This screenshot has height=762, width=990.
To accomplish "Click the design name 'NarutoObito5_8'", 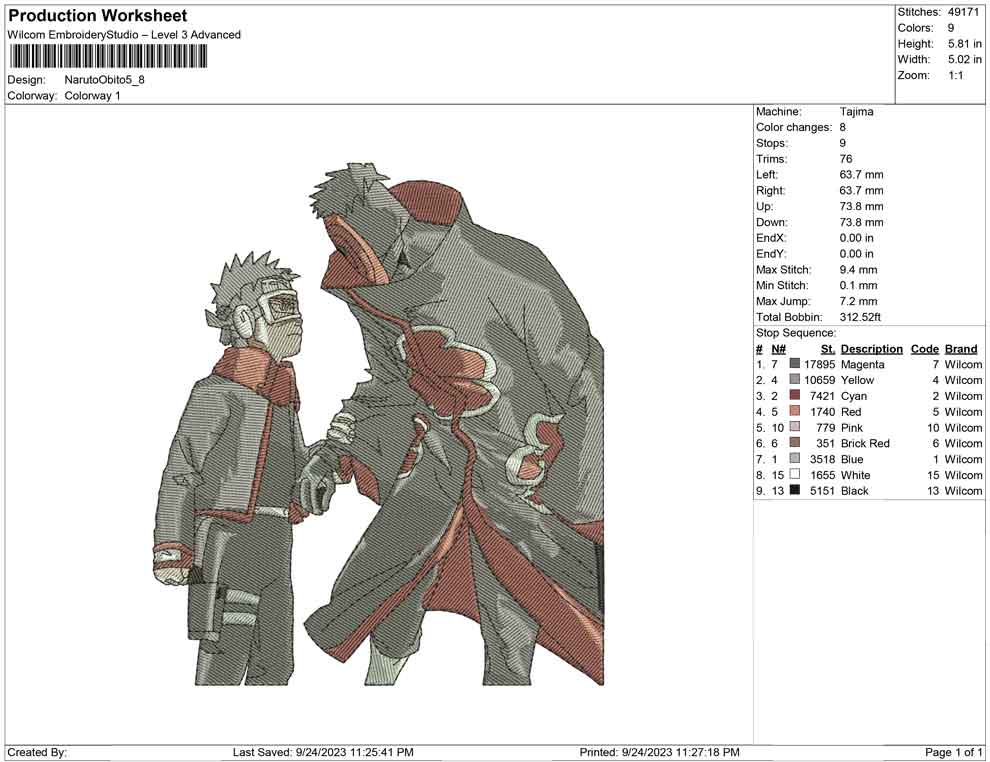I will [104, 80].
